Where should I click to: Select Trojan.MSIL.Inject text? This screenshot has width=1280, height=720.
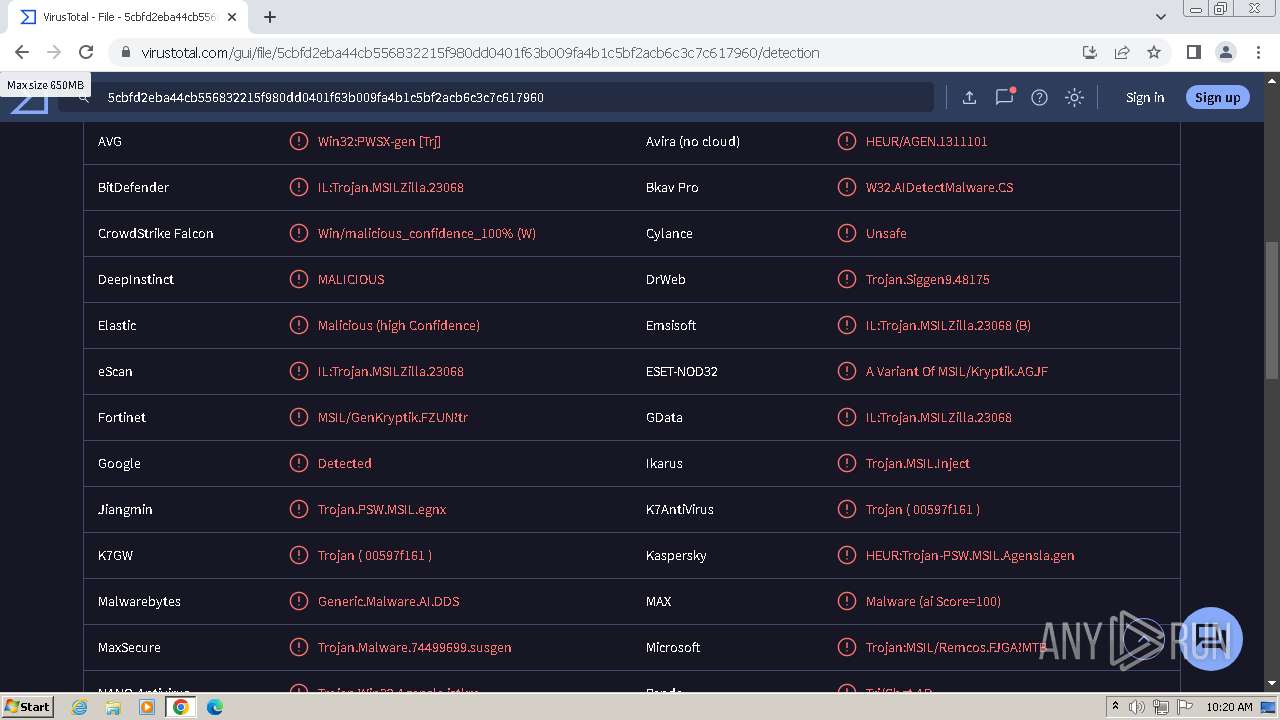click(918, 463)
